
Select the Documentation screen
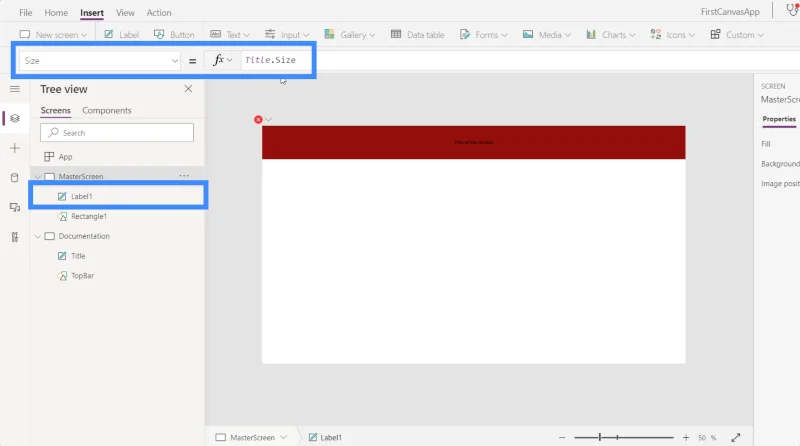[84, 236]
